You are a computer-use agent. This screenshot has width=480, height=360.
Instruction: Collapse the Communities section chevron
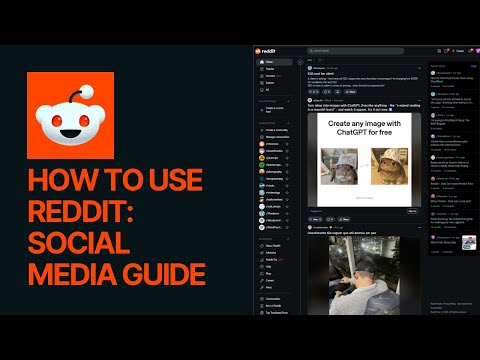[x=288, y=123]
